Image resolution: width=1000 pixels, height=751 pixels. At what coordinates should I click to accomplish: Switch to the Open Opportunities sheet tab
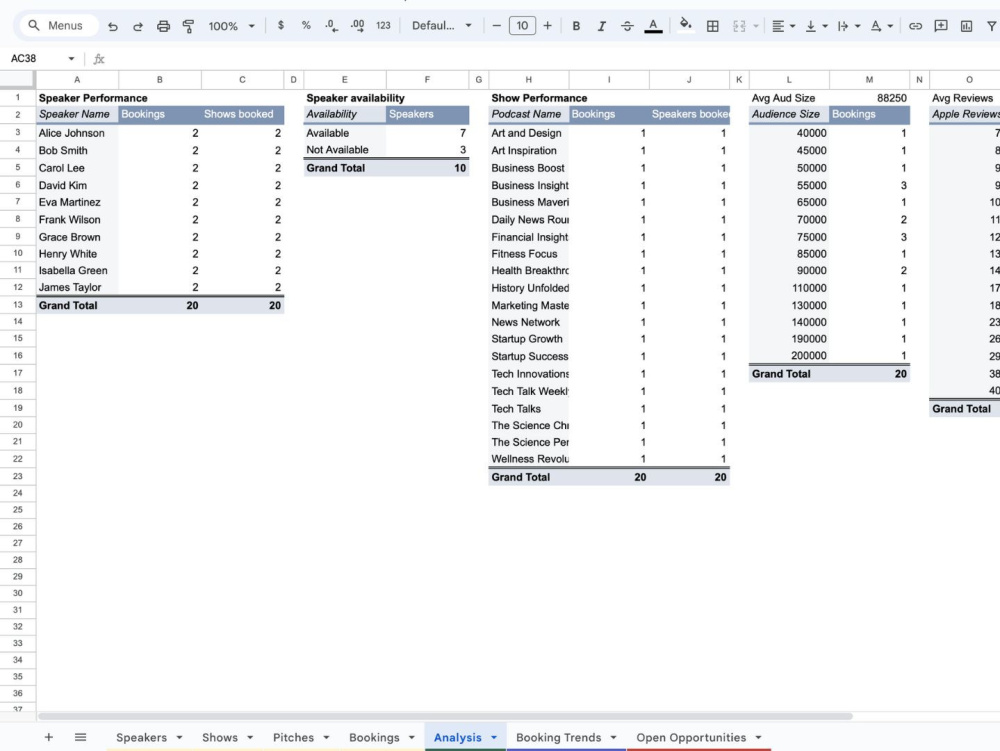coord(691,737)
